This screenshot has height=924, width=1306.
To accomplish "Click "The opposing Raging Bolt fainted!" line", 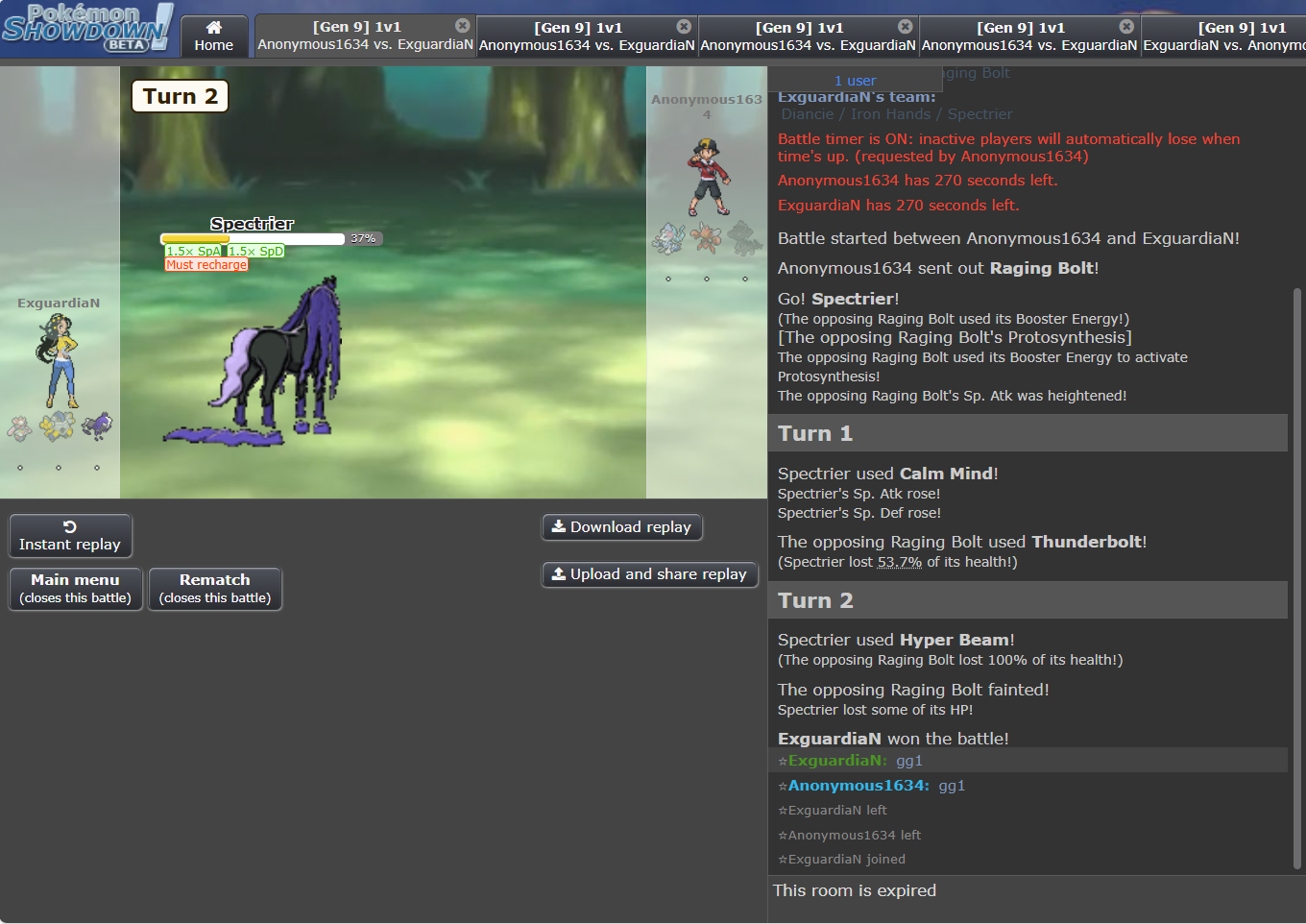I will (913, 690).
